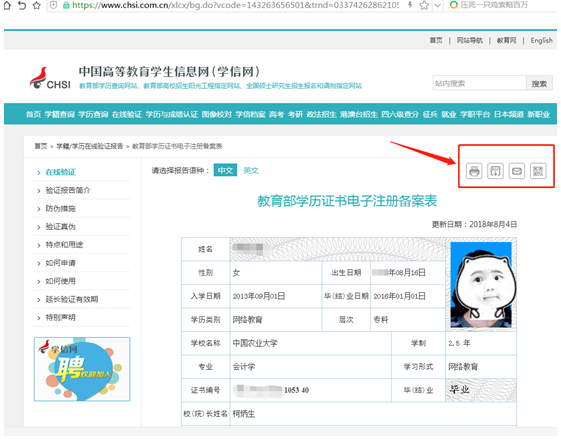The image size is (561, 439).
Task: Open 考研 in navigation bar
Action: pos(295,114)
